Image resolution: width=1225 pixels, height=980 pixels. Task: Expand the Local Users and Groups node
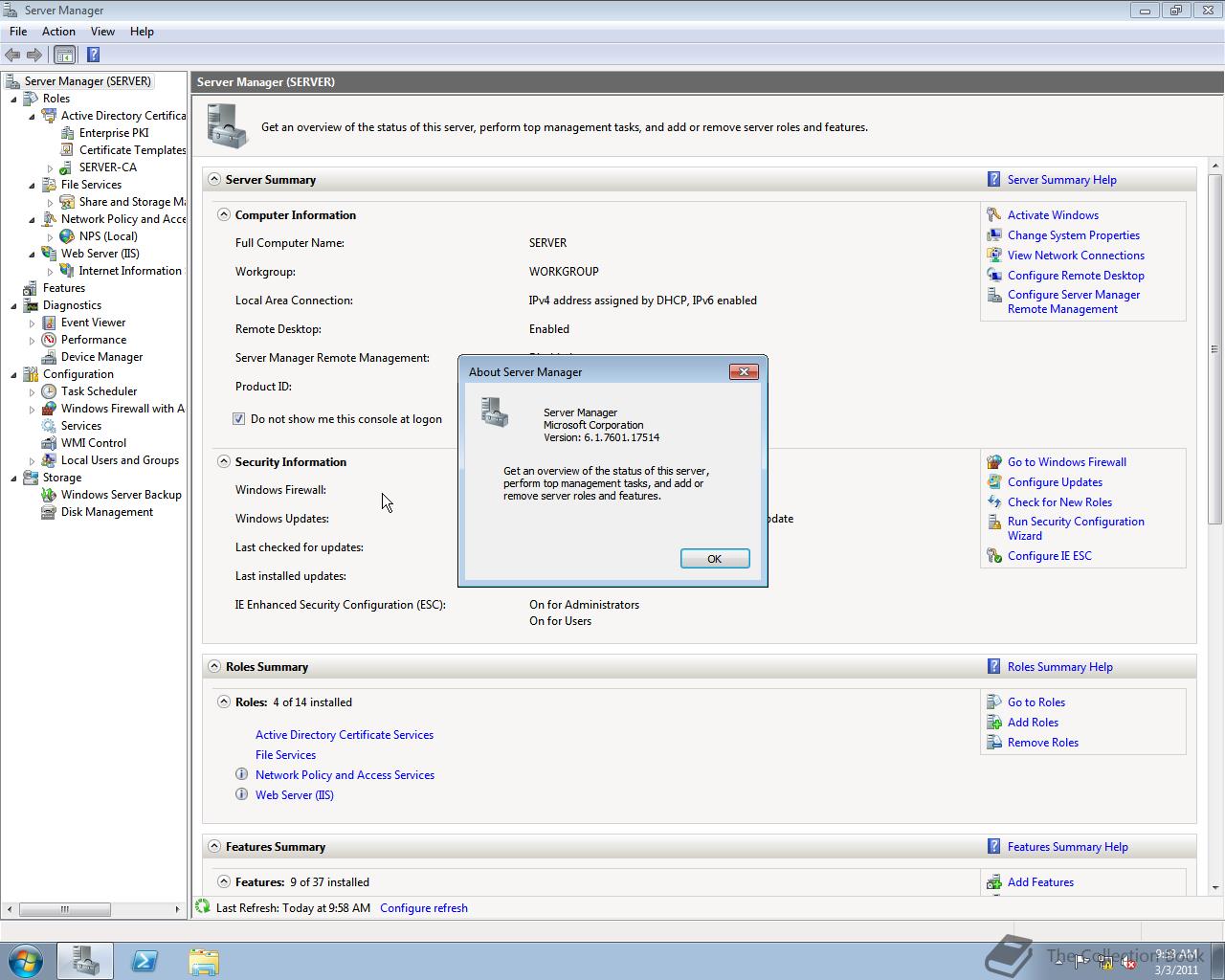pos(32,461)
